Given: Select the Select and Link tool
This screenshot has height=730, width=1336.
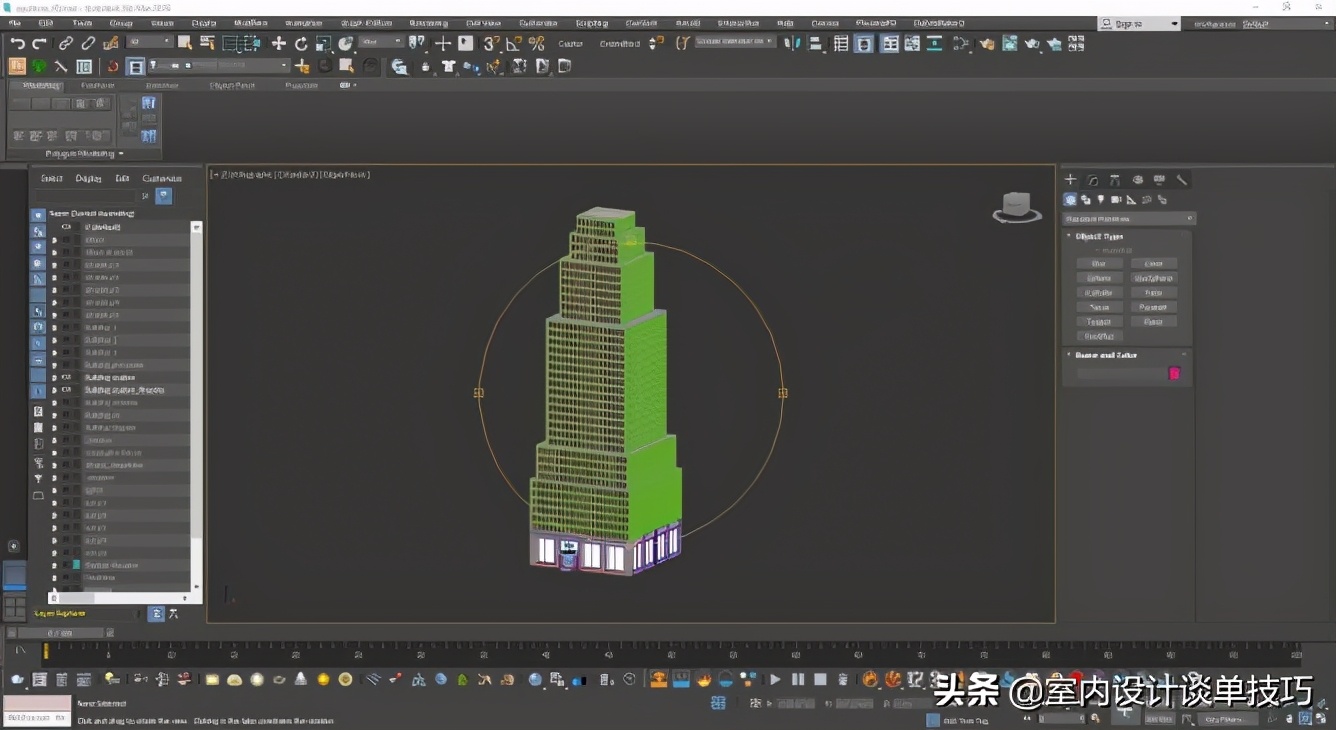Looking at the screenshot, I should (x=65, y=43).
